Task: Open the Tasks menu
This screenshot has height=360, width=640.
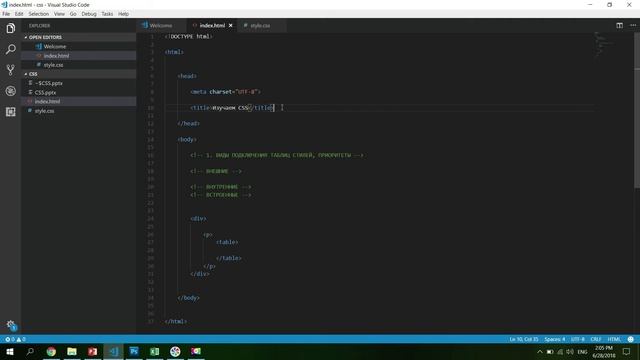Action: coord(107,14)
